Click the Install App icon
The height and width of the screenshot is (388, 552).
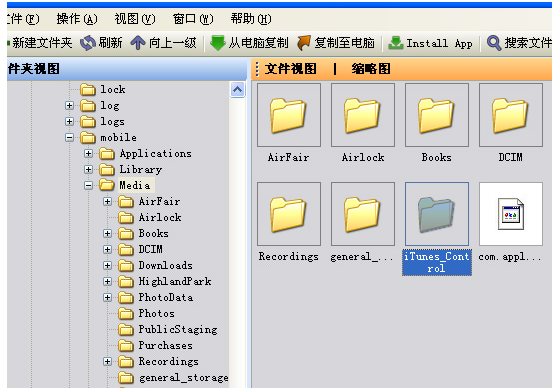click(x=396, y=43)
